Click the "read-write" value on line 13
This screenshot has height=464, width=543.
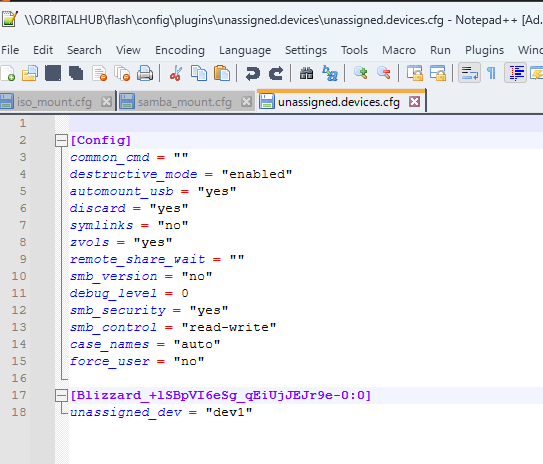(x=229, y=327)
